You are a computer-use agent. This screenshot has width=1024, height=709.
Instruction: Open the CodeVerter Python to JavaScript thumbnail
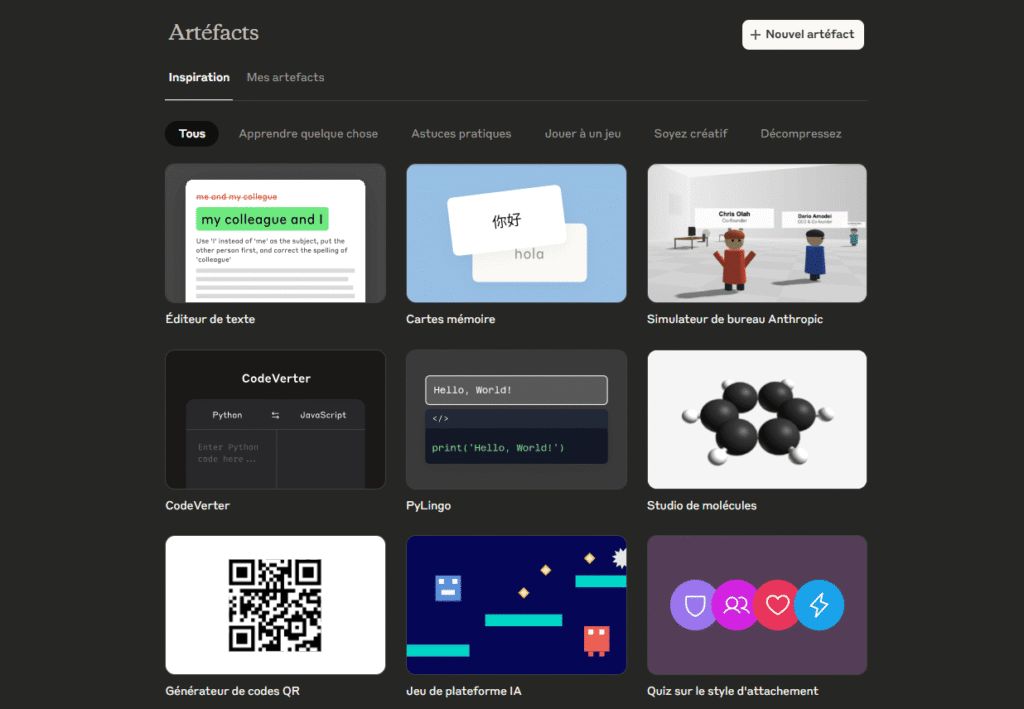pos(276,419)
